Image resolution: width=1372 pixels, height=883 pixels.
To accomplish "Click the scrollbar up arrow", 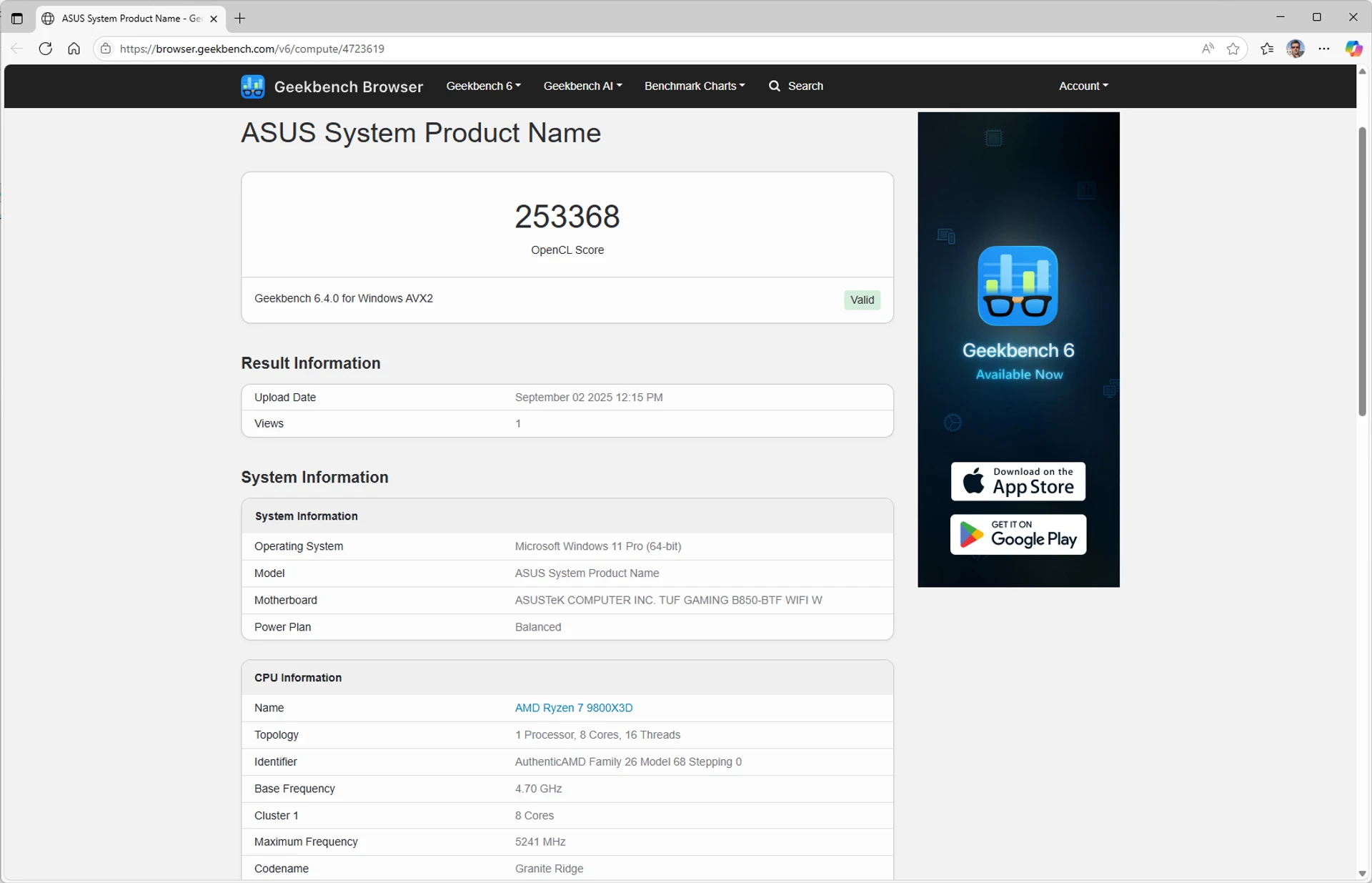I will pos(1362,71).
